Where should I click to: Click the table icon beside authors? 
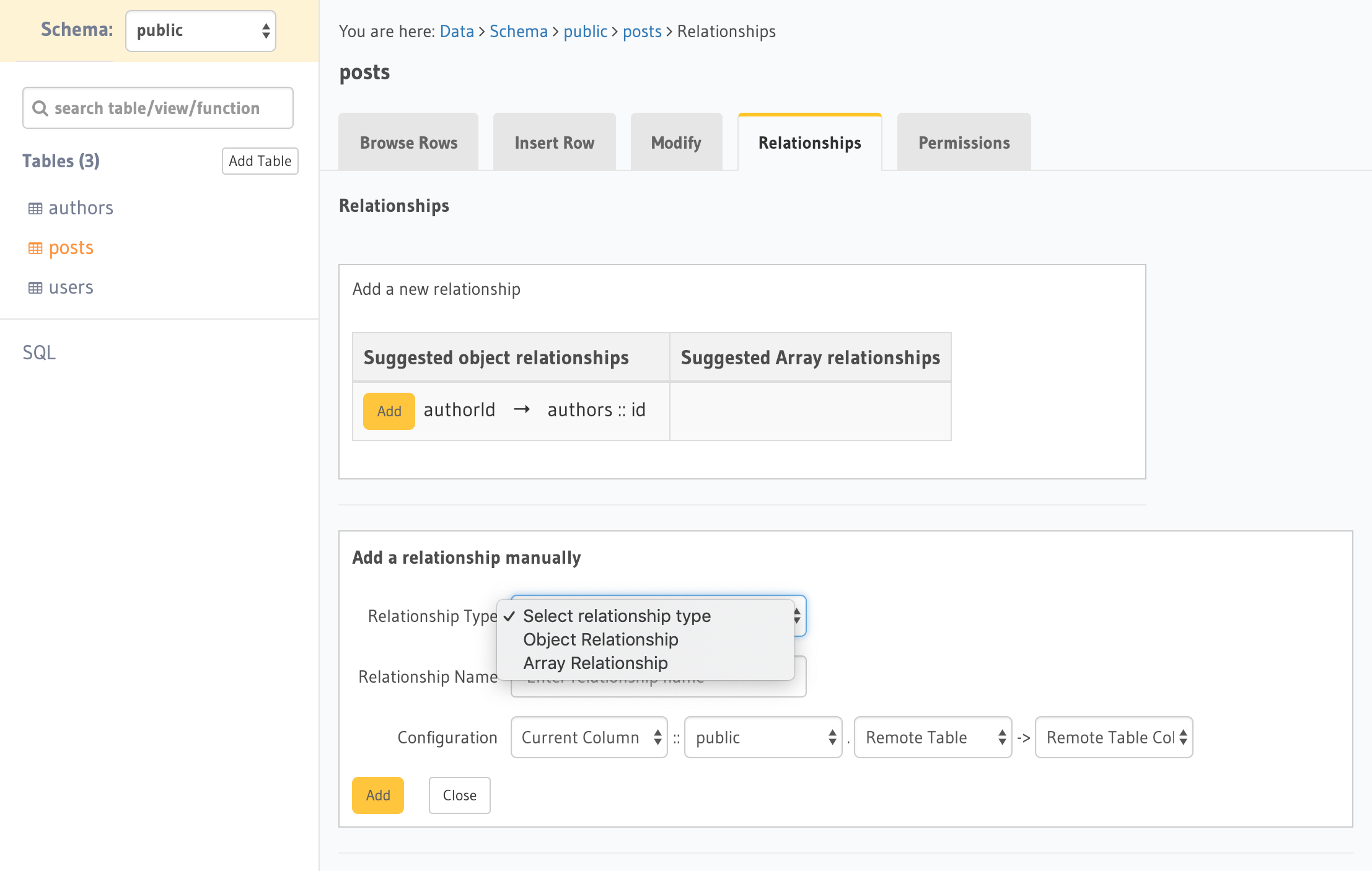35,208
